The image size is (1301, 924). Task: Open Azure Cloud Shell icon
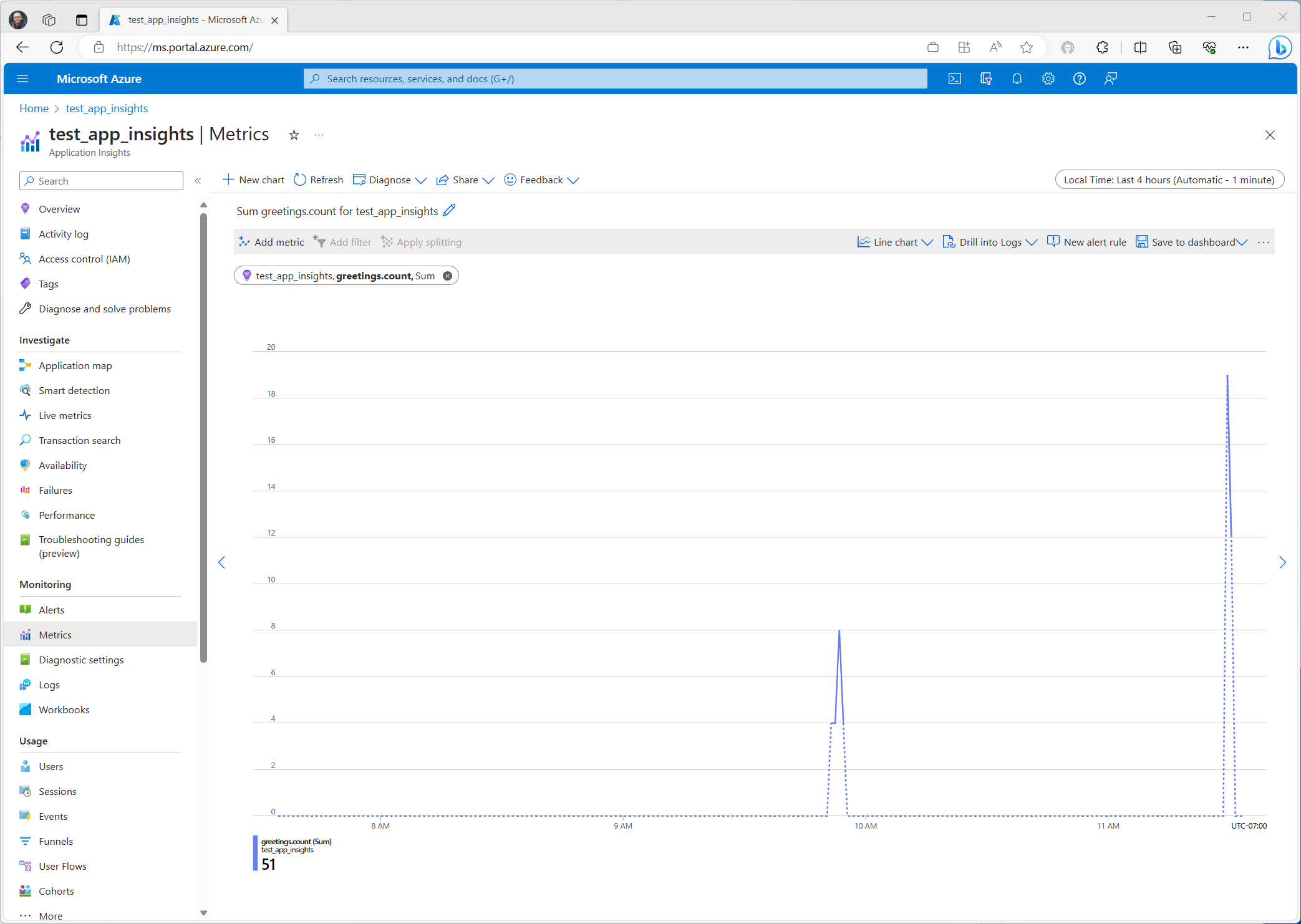click(954, 79)
